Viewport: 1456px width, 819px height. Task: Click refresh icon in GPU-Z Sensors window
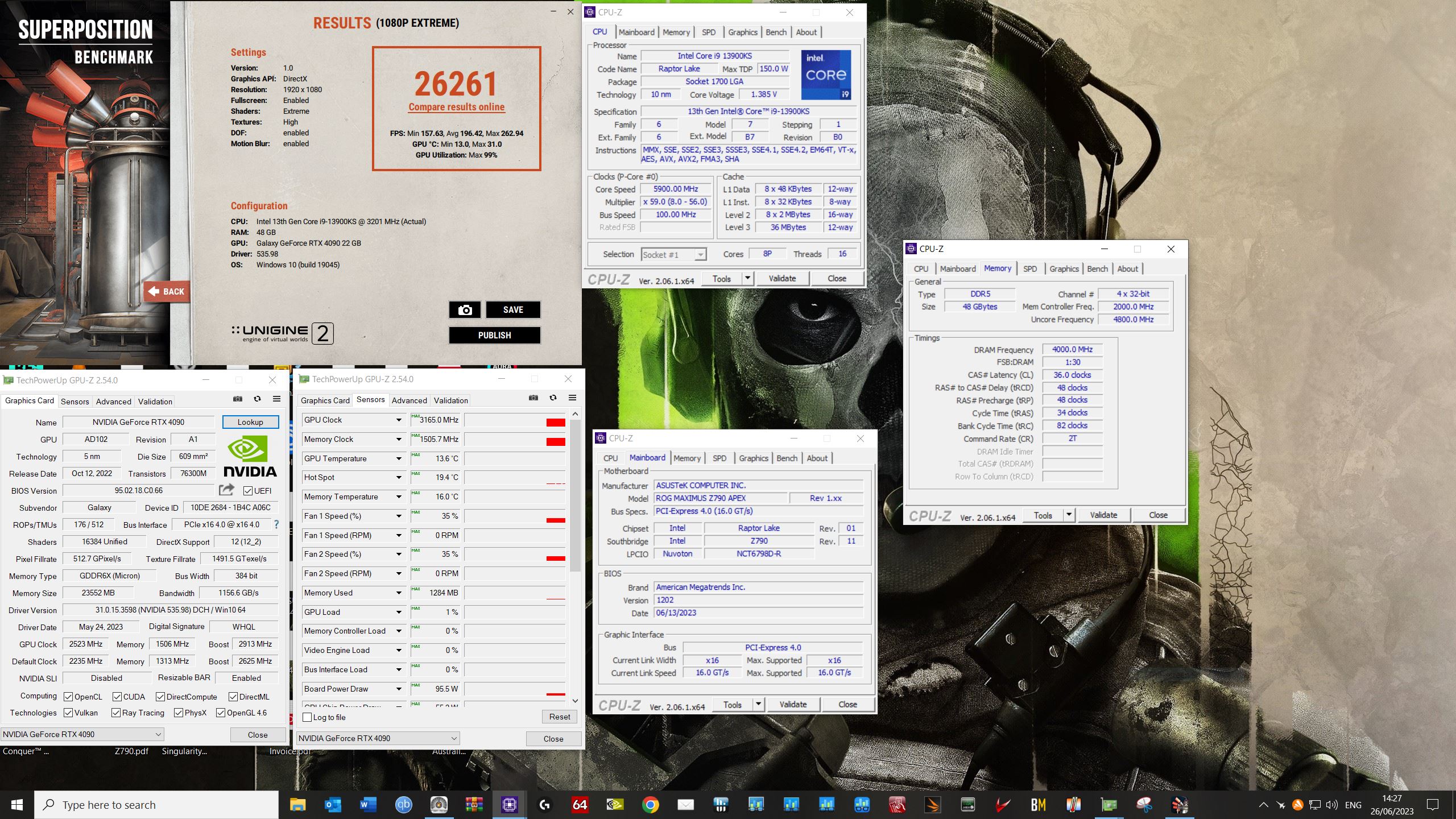[553, 398]
